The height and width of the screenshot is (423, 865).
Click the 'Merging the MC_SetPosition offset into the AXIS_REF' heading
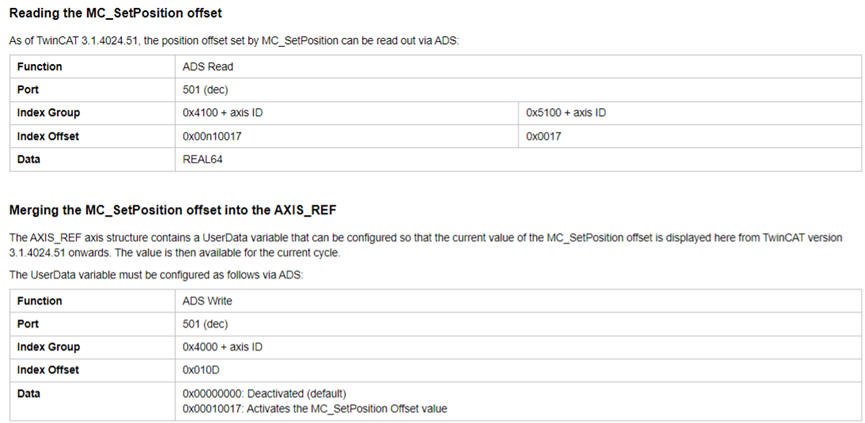[x=173, y=210]
